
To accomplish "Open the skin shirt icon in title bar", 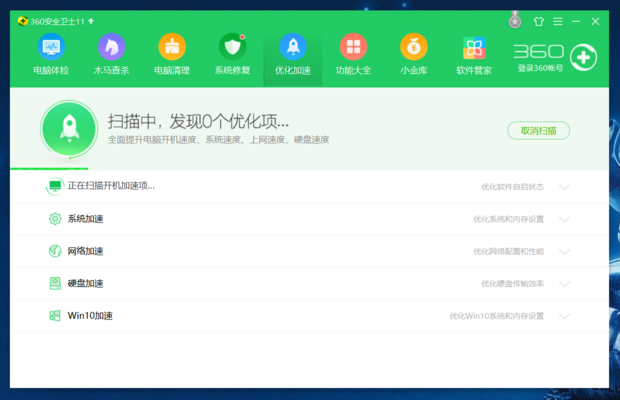I will tap(539, 21).
